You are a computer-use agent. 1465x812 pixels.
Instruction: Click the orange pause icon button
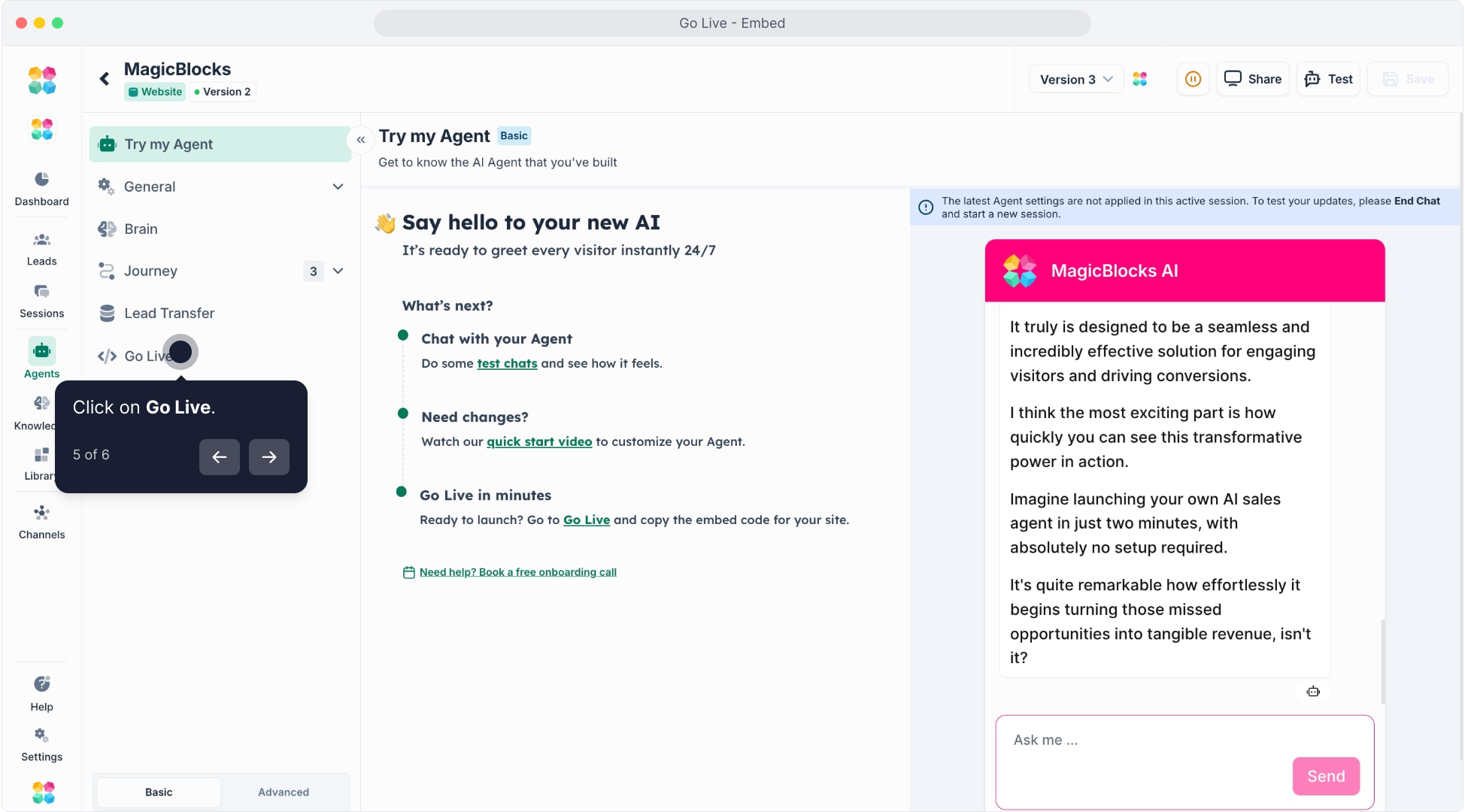pos(1193,79)
